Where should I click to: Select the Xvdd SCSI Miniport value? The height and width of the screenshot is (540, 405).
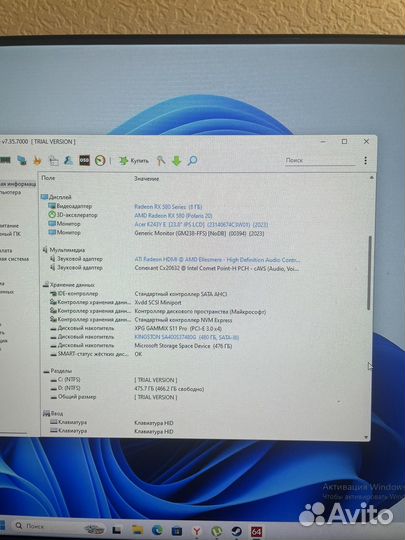tap(158, 303)
